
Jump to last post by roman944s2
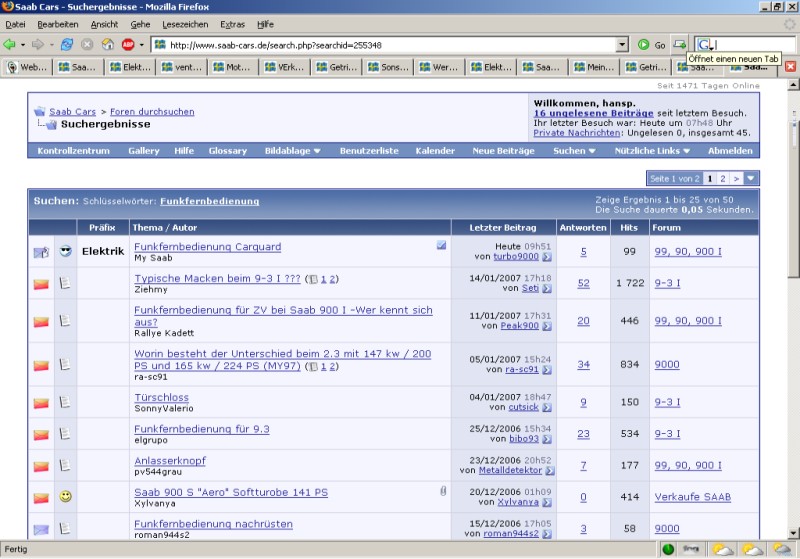tap(547, 534)
